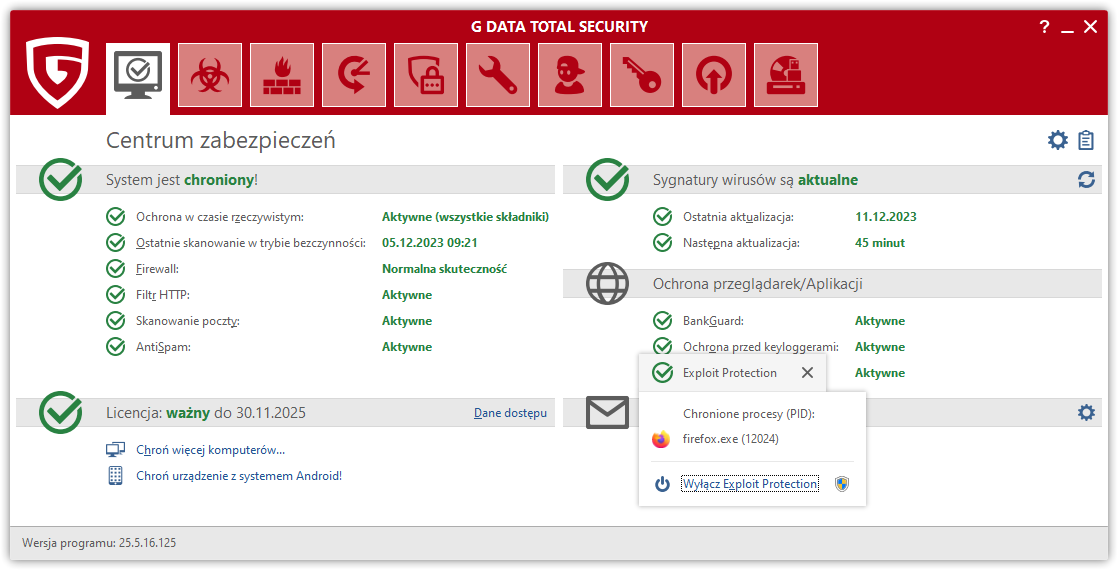
Task: Click Chroń urządzenie z systemem Android
Action: (x=238, y=476)
